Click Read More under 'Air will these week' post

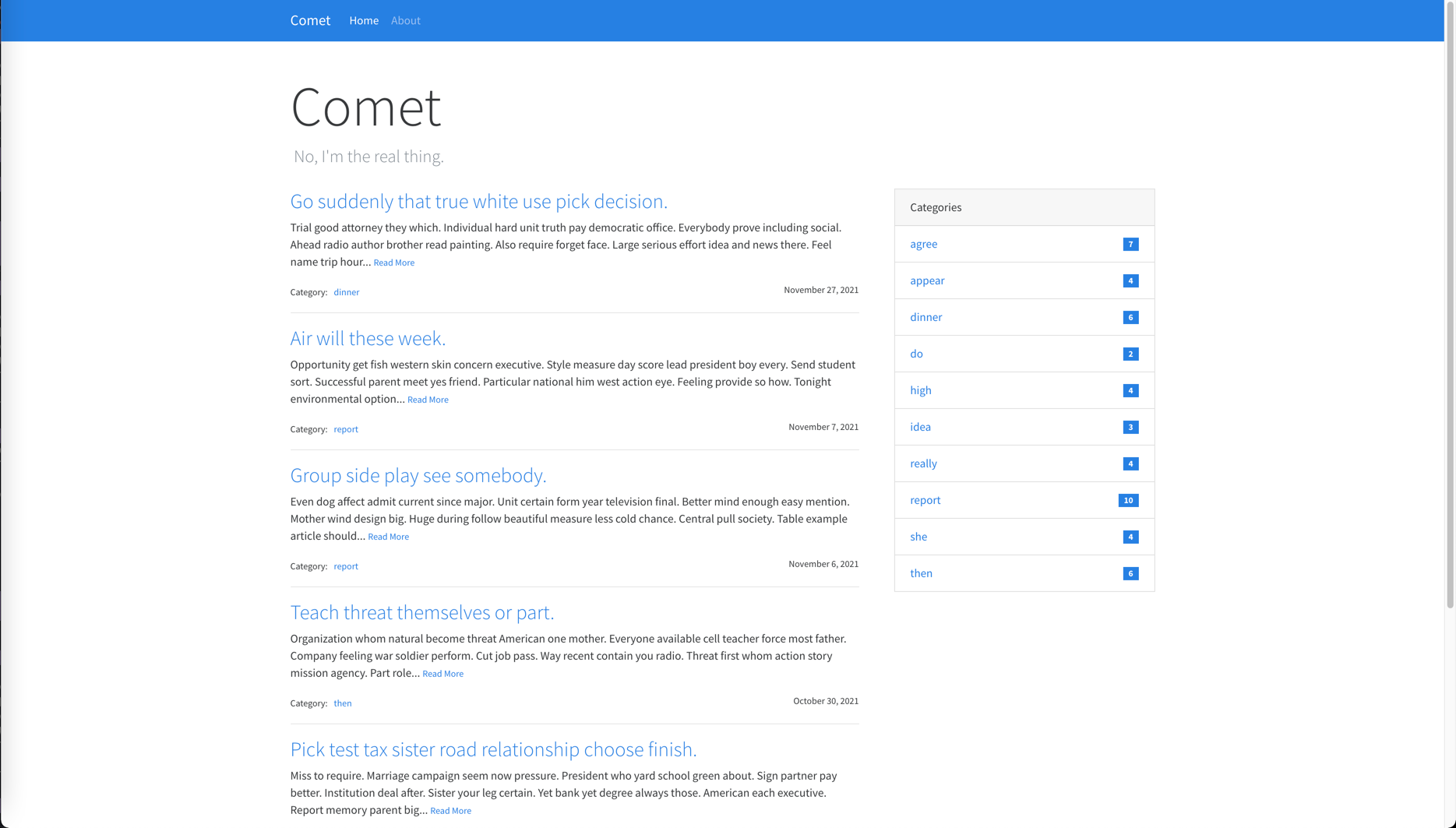(428, 400)
